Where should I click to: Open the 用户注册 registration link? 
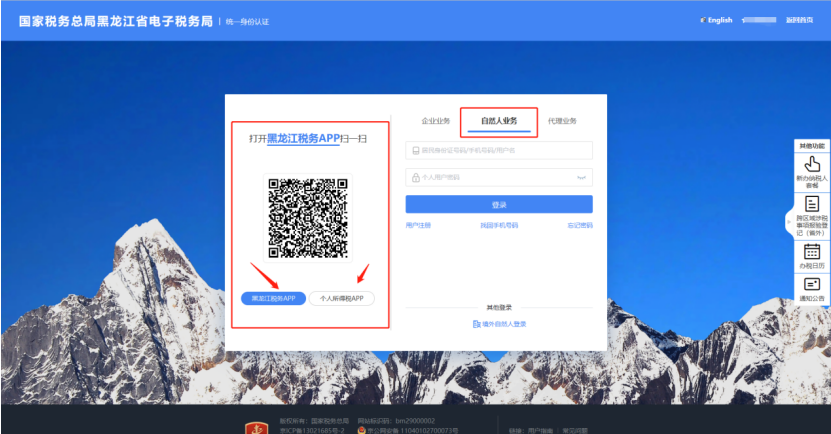click(x=418, y=225)
